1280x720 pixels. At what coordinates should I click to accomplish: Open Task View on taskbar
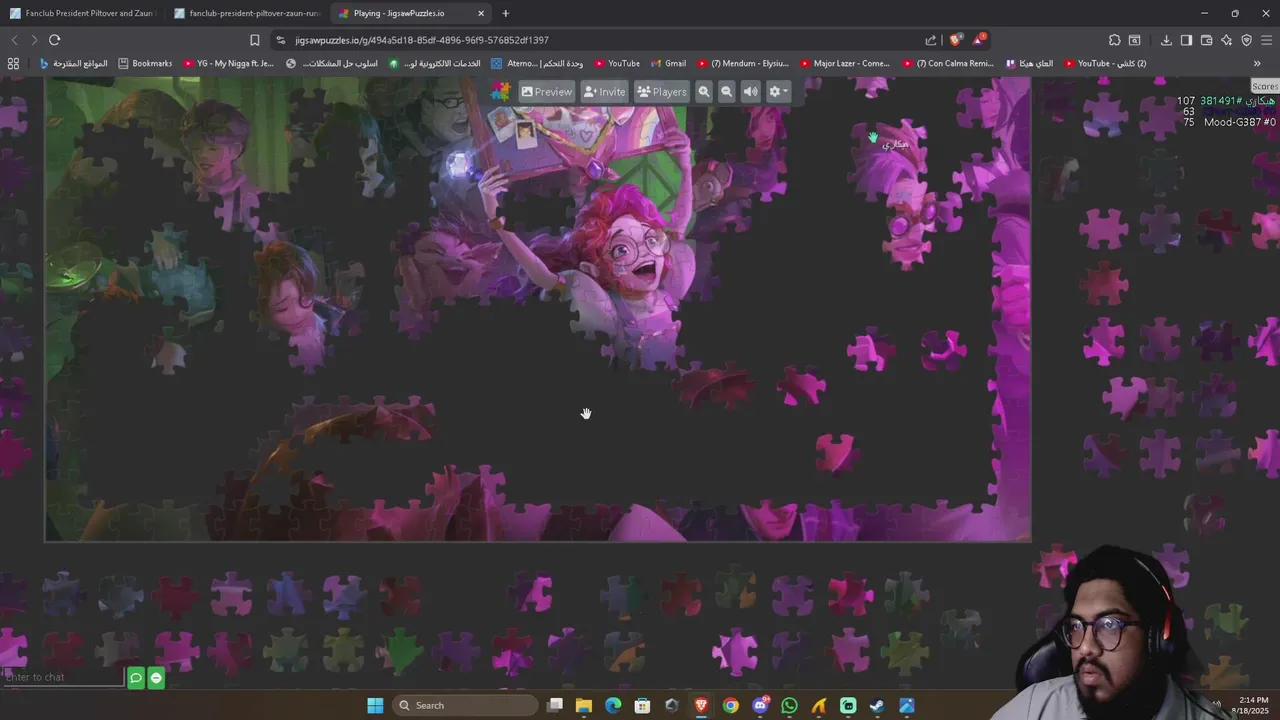coord(555,705)
